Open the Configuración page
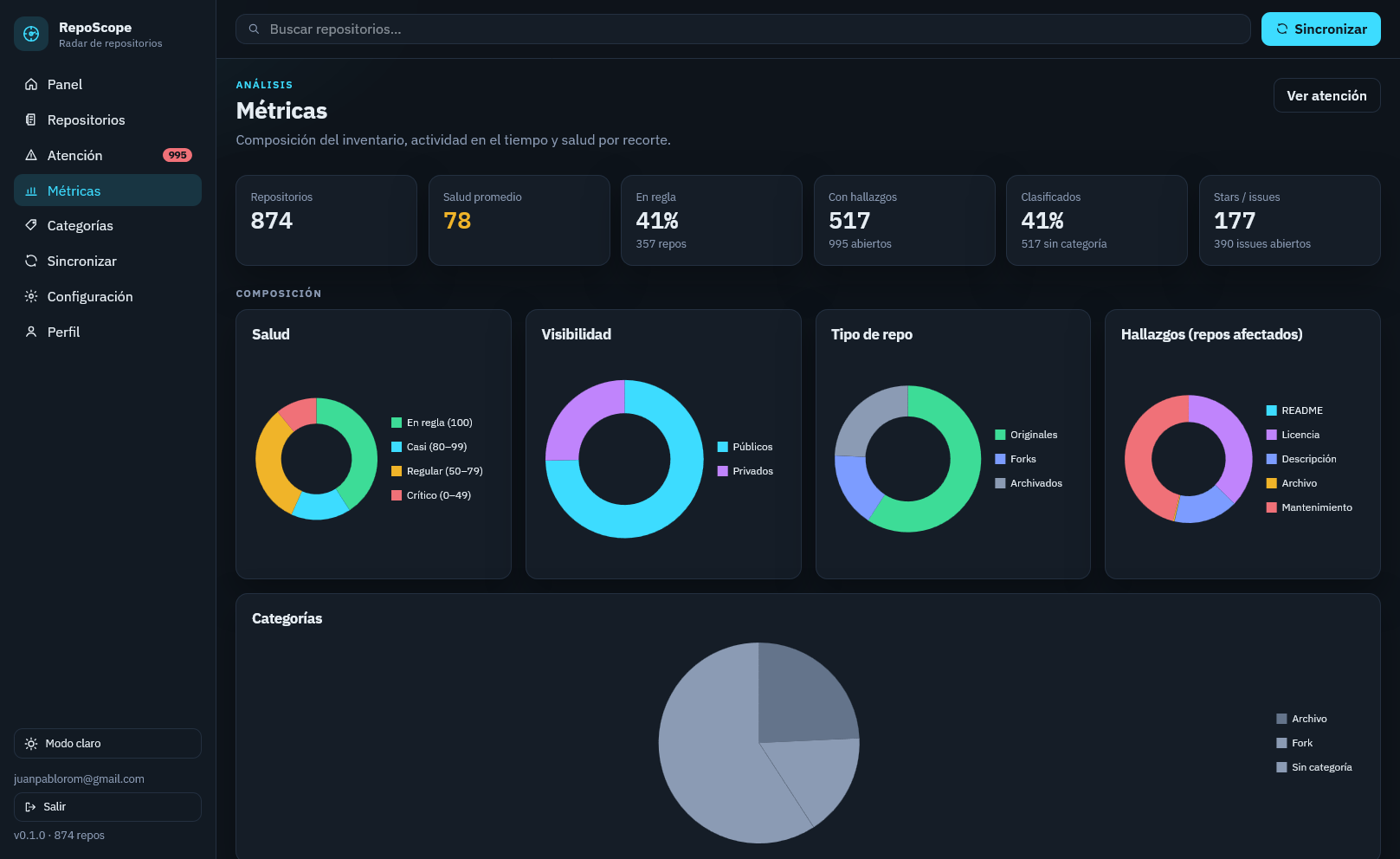 107,297
